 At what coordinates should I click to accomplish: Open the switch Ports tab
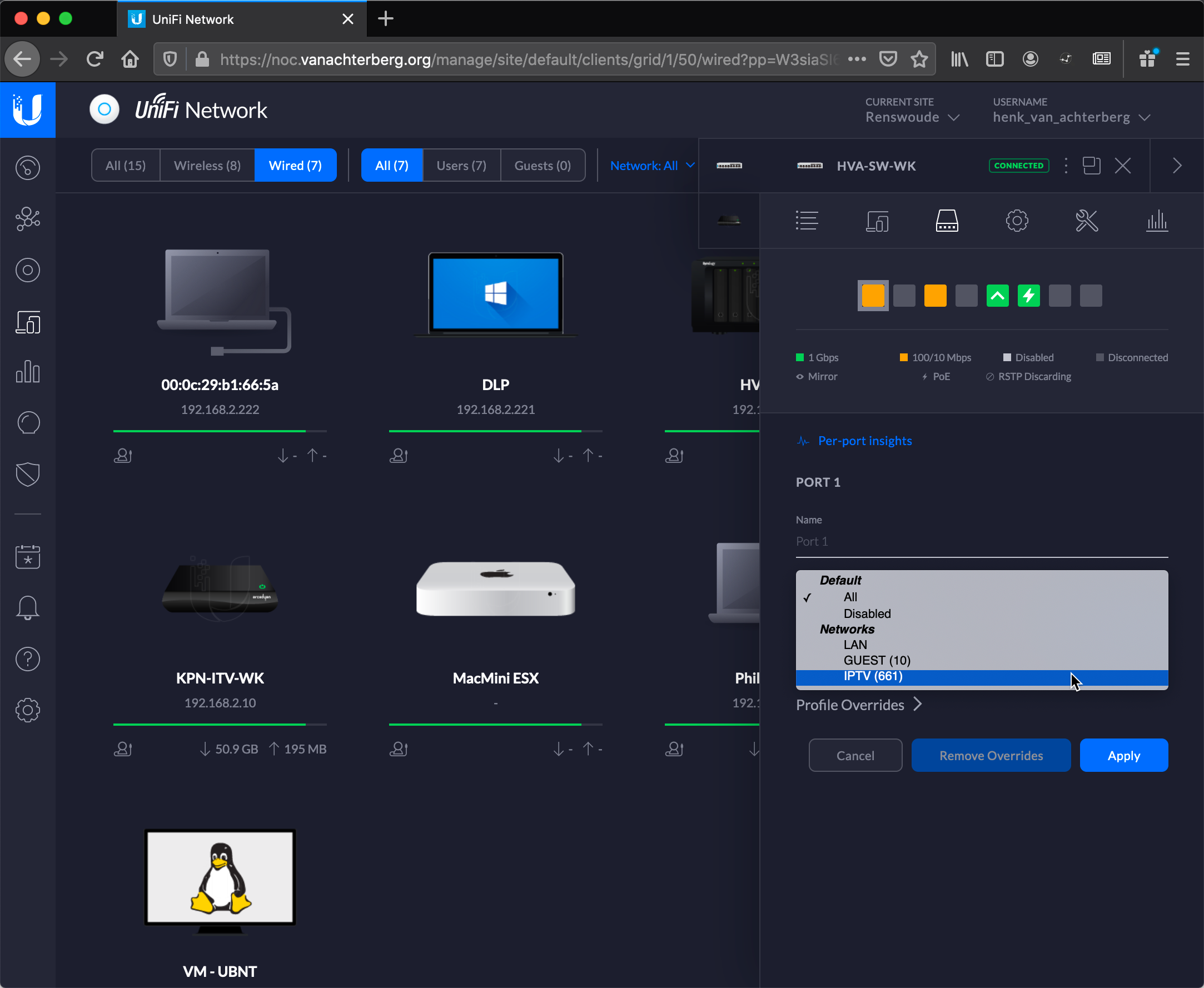click(x=947, y=221)
